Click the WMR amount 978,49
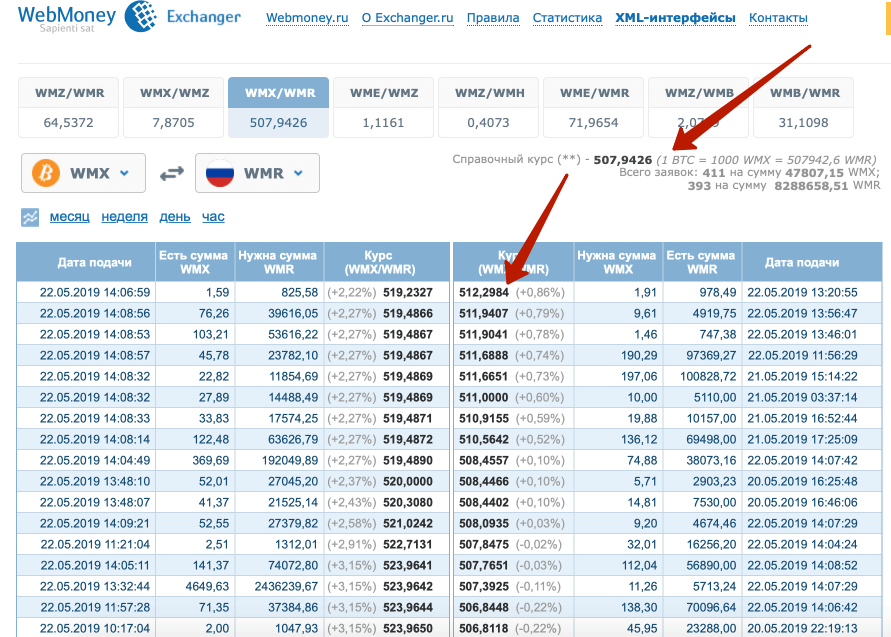This screenshot has width=891, height=637. pyautogui.click(x=718, y=293)
